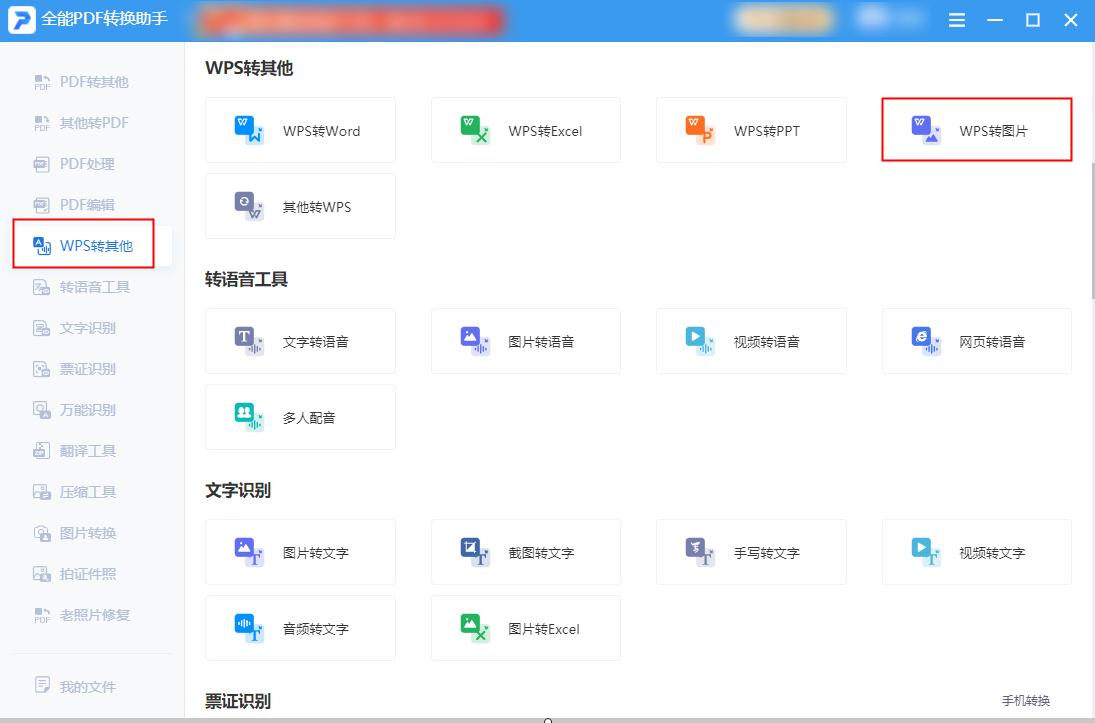Open the 其他转WPS tool
The image size is (1095, 723).
click(x=300, y=206)
